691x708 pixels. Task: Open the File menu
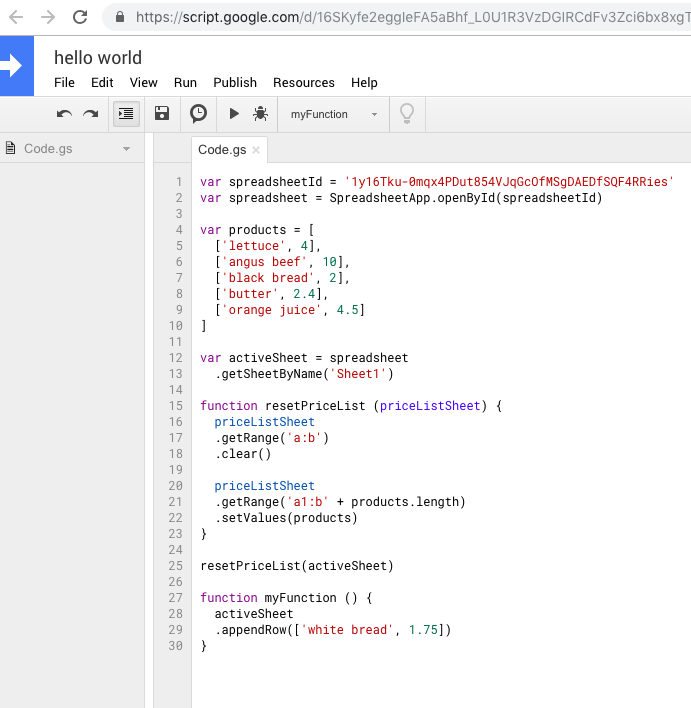[x=64, y=83]
